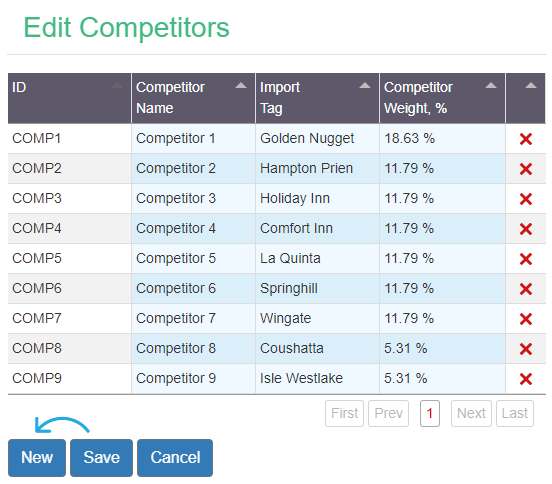Remove Competitor 2 Hampton Prien entry
The image size is (552, 484).
click(525, 169)
